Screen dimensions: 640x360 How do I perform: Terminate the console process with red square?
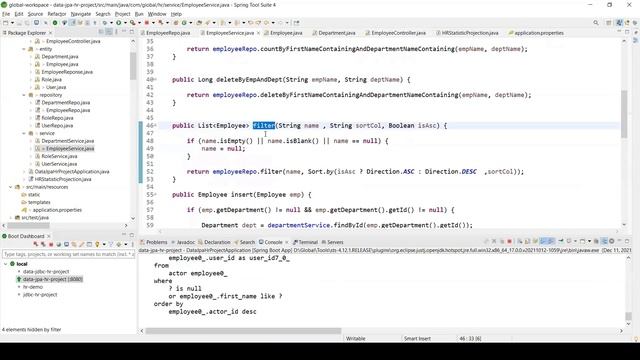509,242
